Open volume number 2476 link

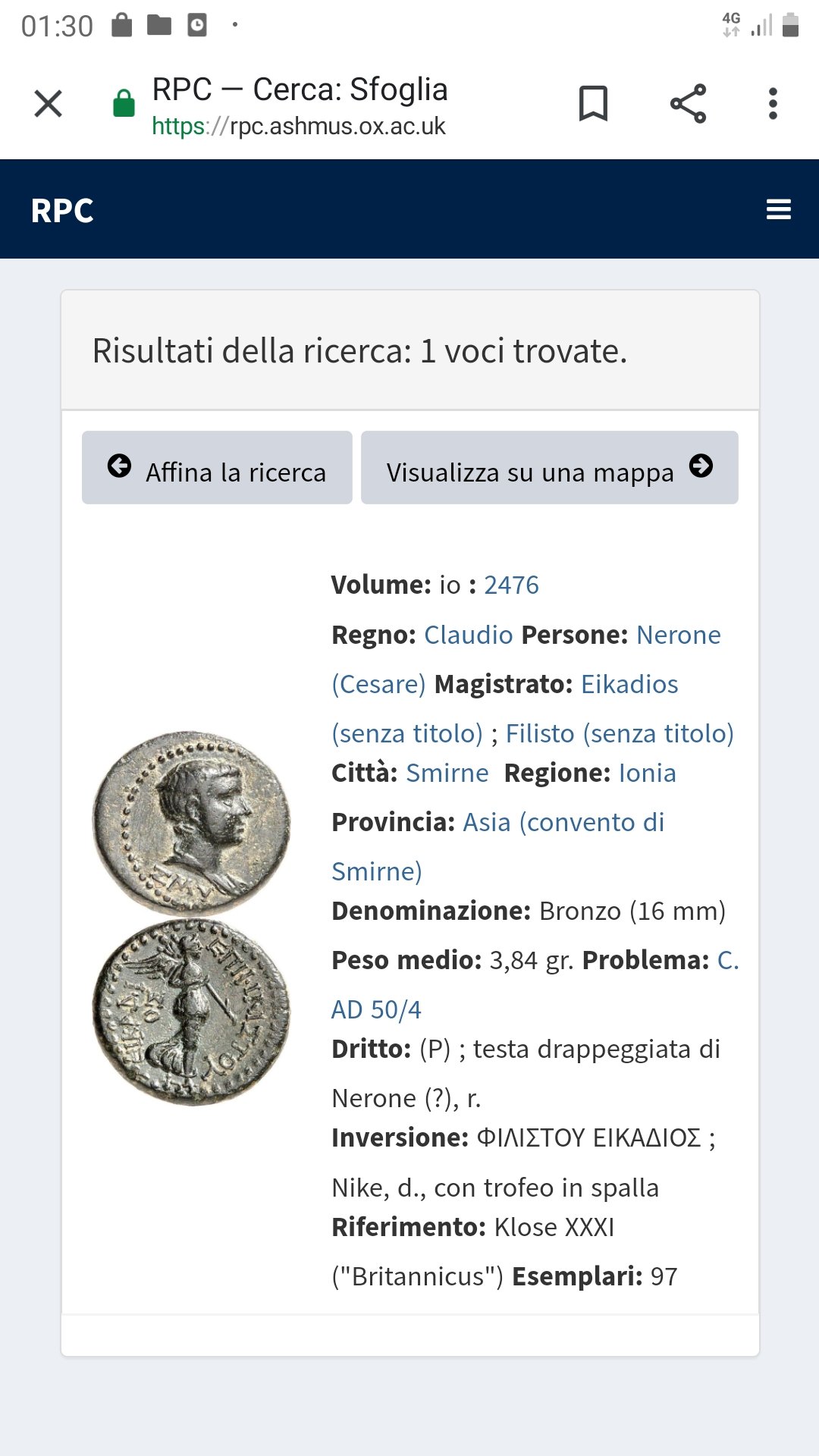(511, 585)
